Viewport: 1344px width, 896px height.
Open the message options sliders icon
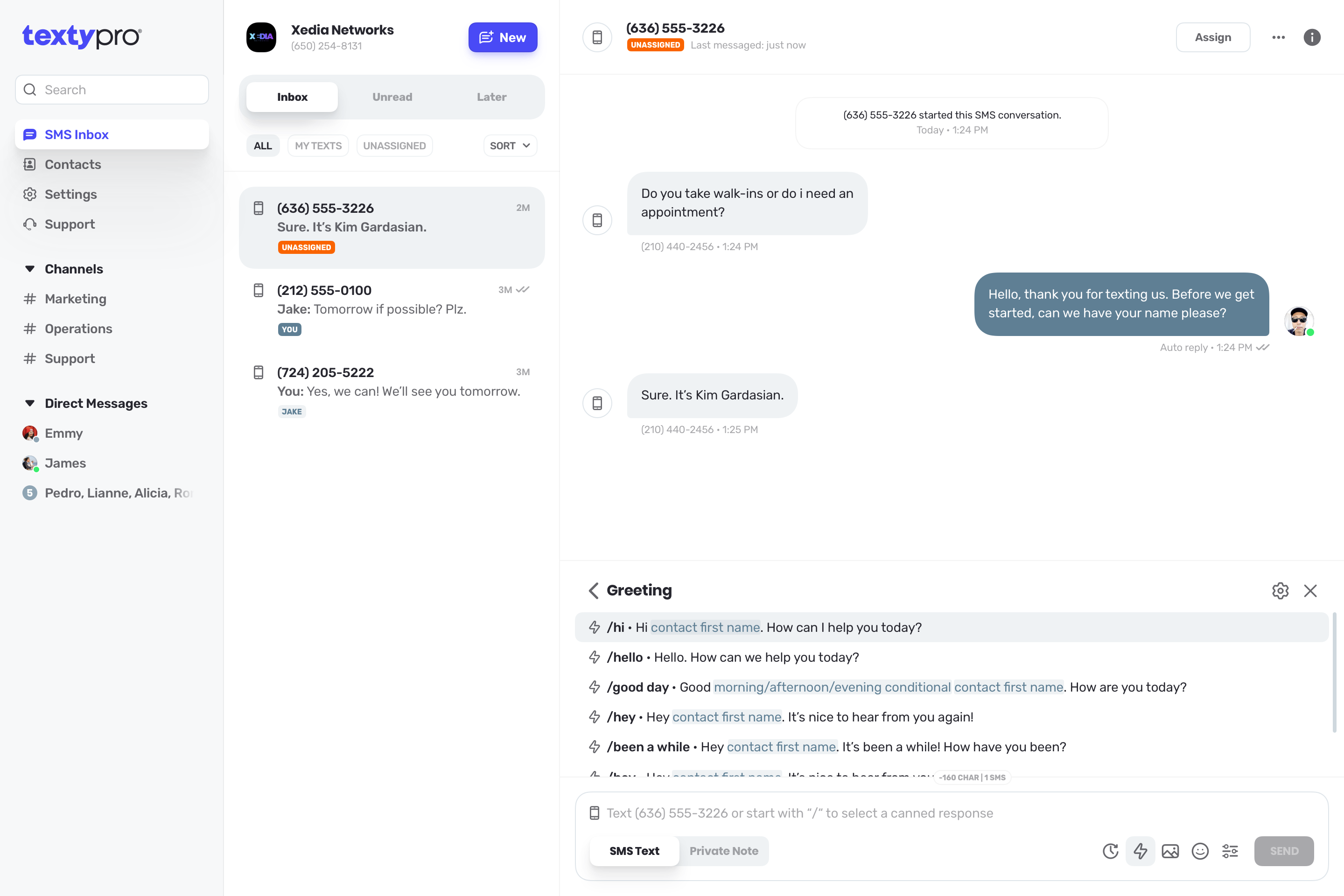click(1230, 851)
